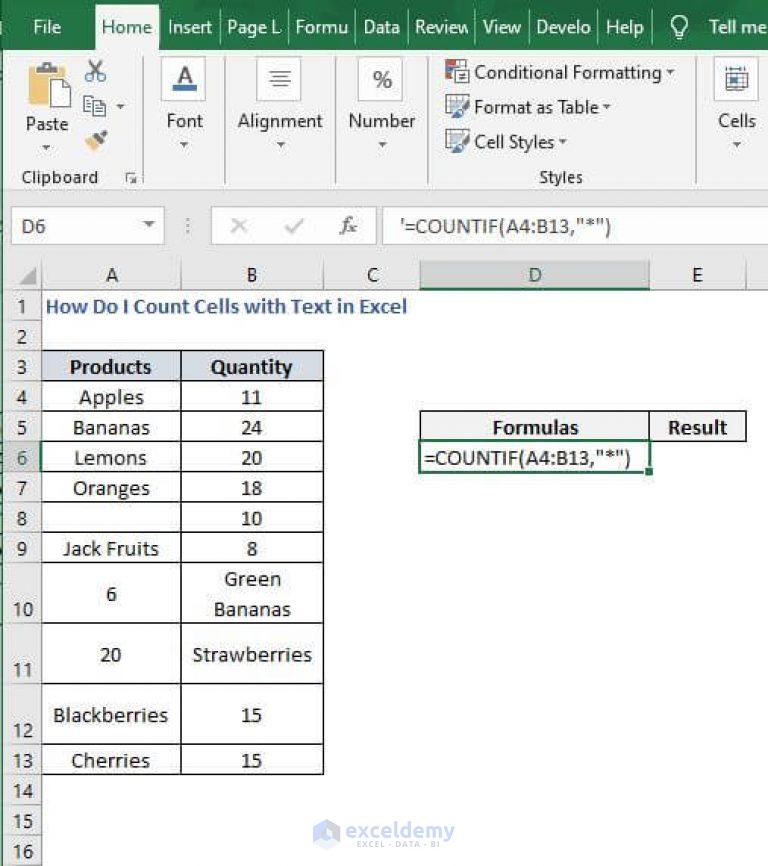
Task: Click the Tell me search box
Action: [x=737, y=27]
